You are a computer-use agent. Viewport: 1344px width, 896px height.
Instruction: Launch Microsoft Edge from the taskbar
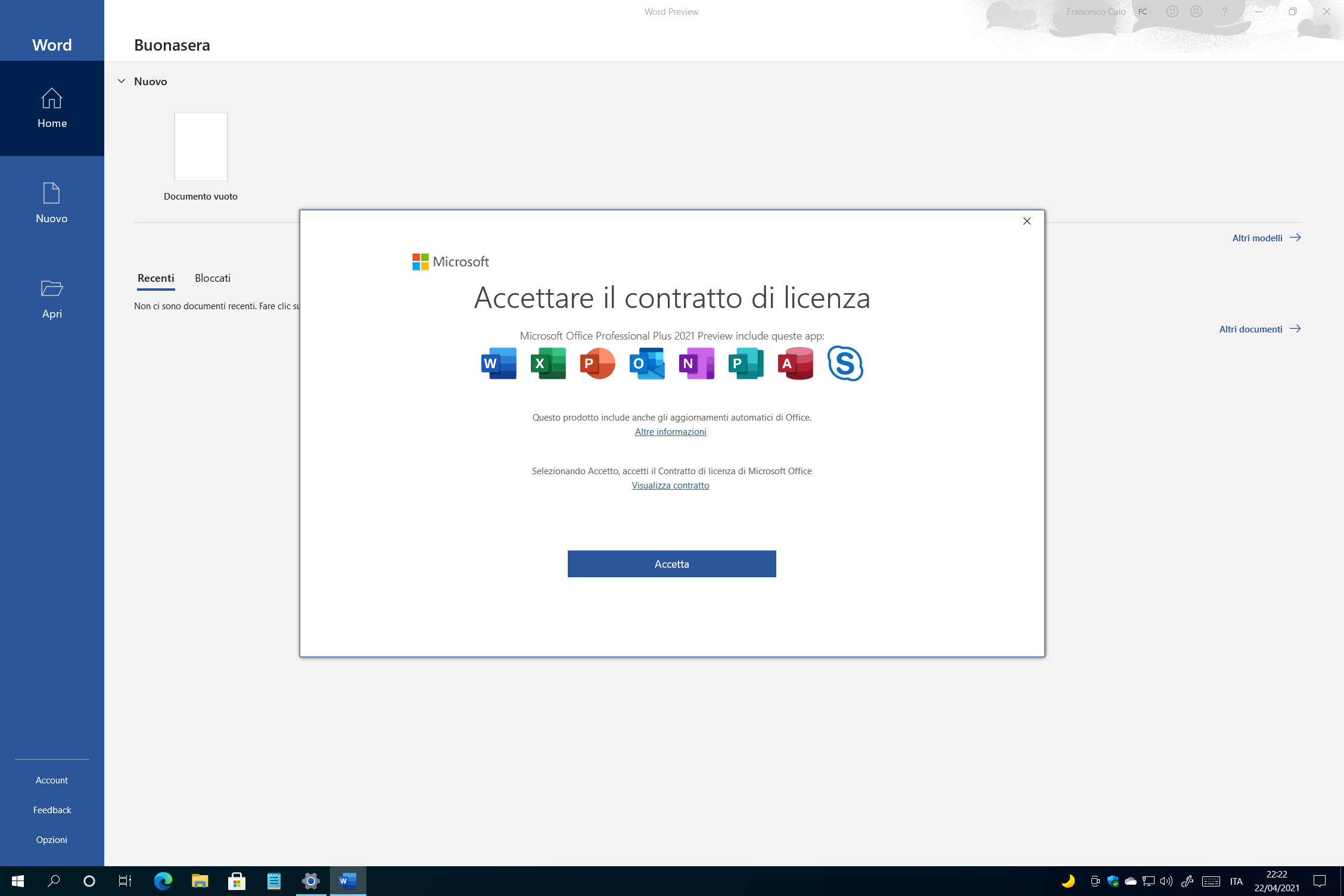pyautogui.click(x=163, y=881)
